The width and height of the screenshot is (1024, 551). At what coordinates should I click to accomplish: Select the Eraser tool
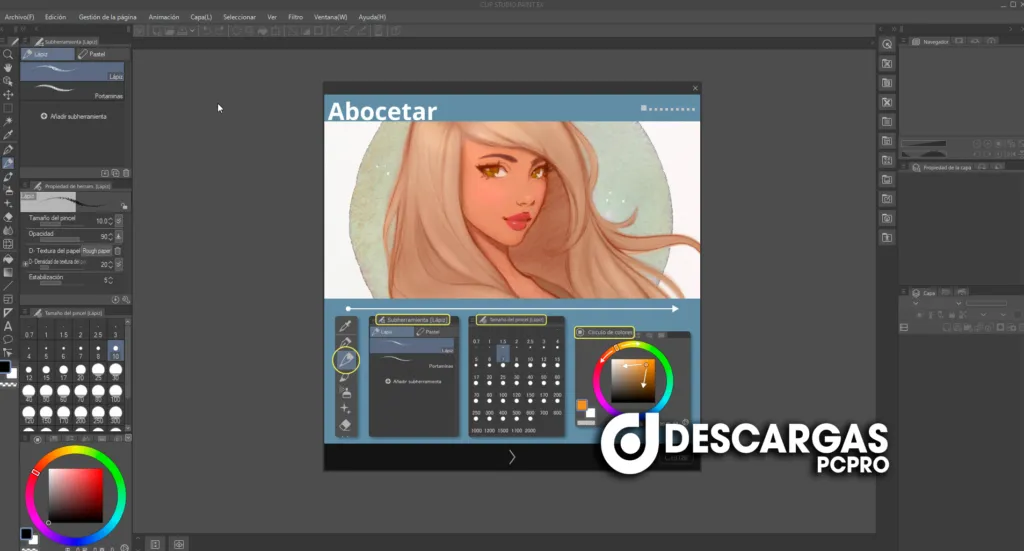click(x=8, y=216)
